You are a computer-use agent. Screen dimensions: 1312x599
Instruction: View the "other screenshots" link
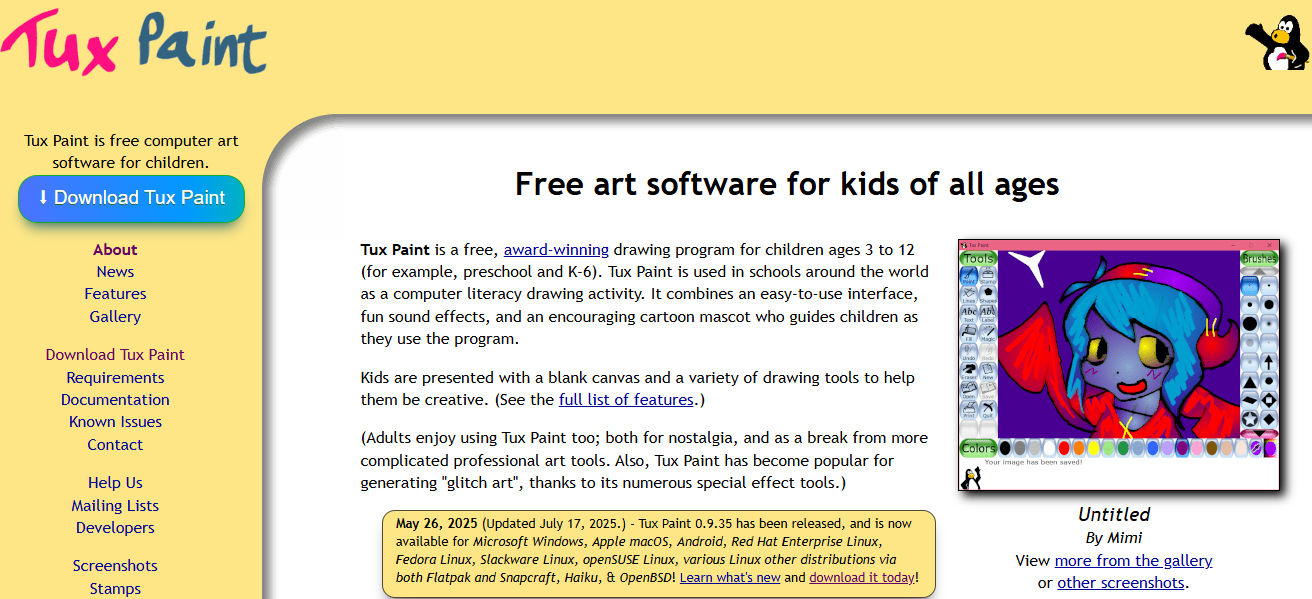coord(1121,583)
